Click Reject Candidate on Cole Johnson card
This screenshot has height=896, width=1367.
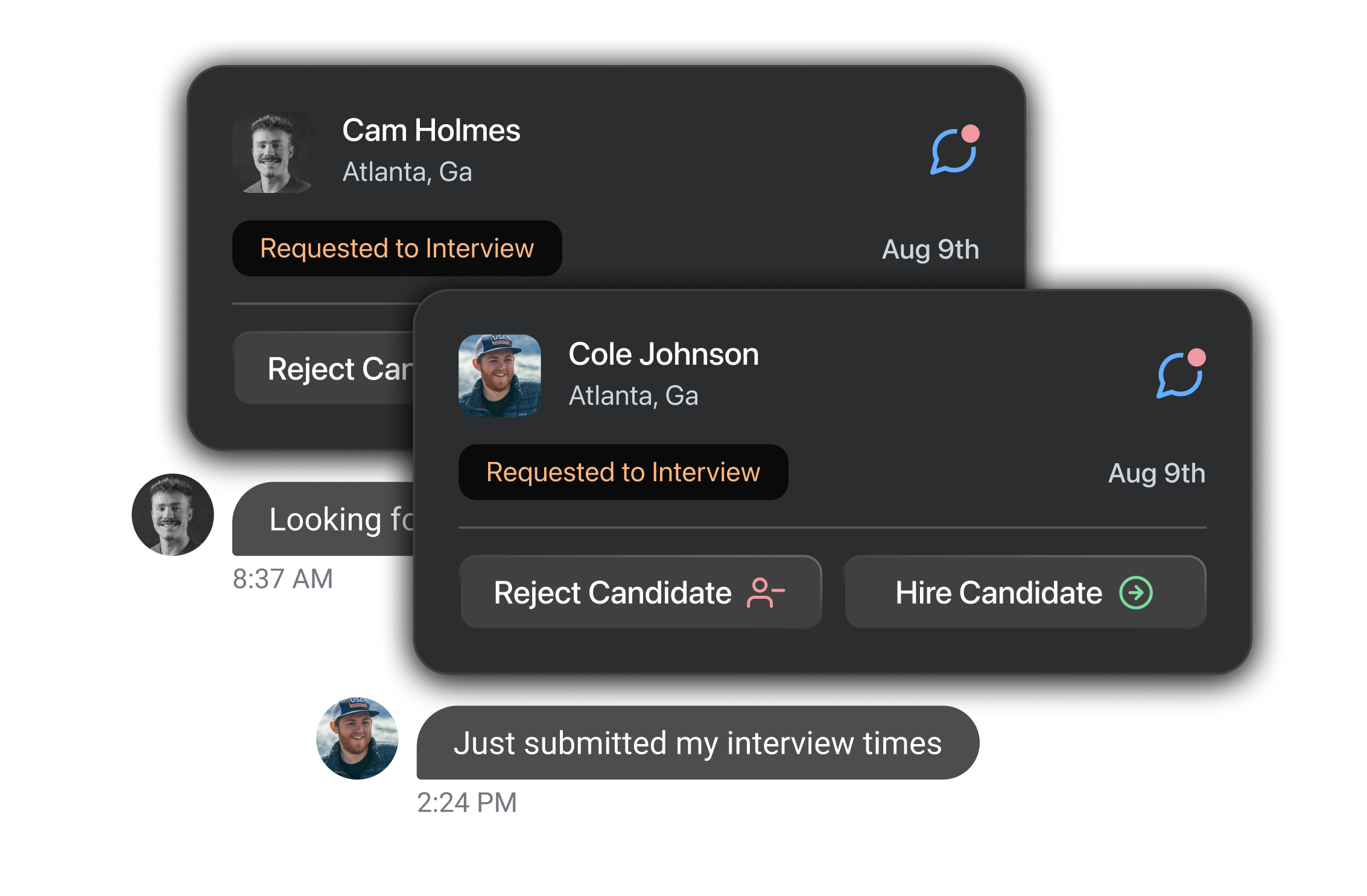tap(641, 592)
